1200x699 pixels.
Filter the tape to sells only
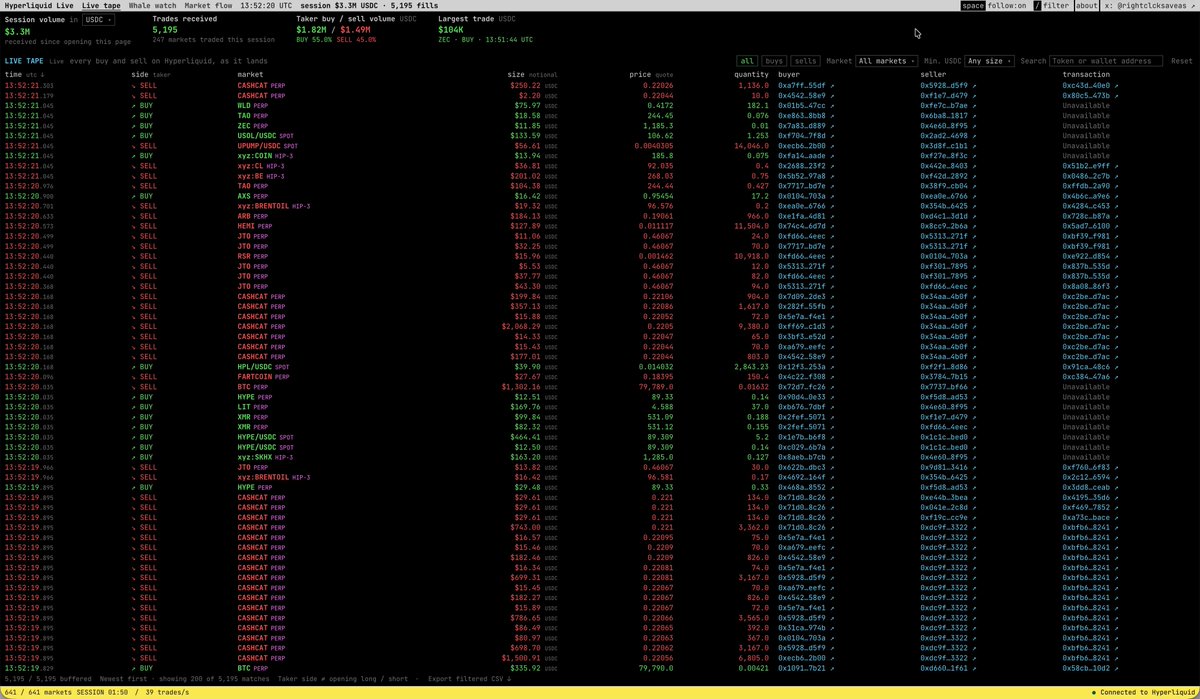point(806,61)
